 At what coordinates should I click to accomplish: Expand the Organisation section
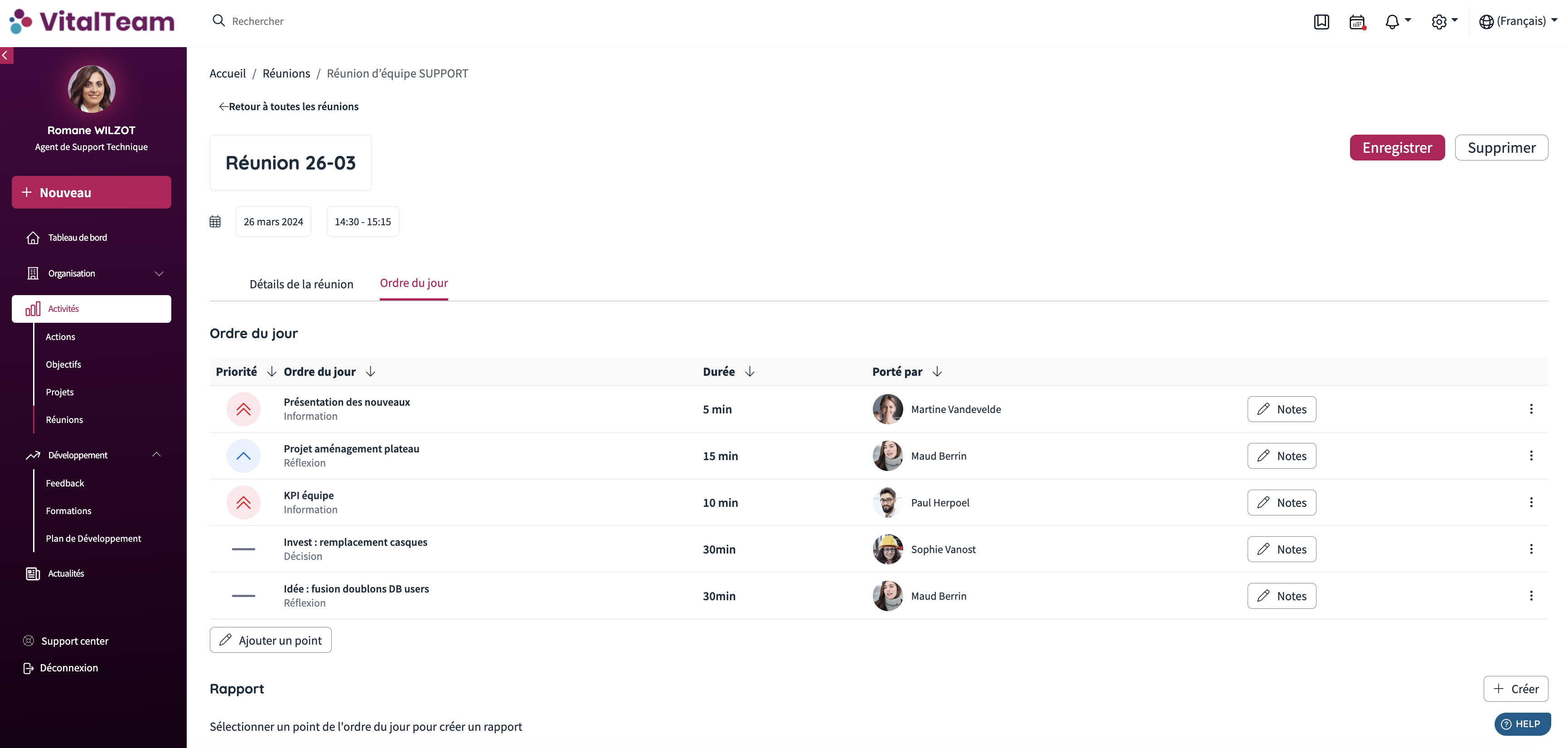tap(159, 273)
